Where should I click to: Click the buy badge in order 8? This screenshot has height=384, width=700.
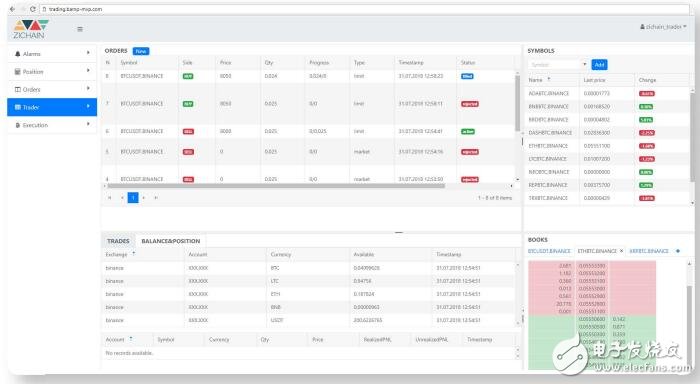click(x=188, y=76)
